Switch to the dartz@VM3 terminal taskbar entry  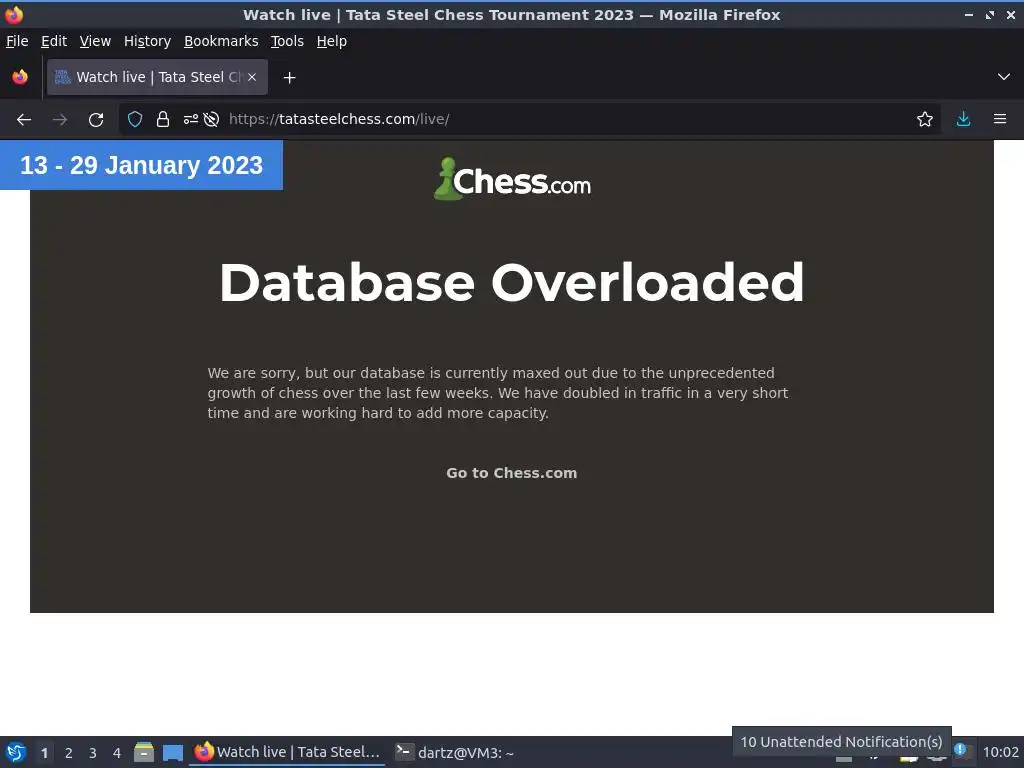pyautogui.click(x=455, y=752)
